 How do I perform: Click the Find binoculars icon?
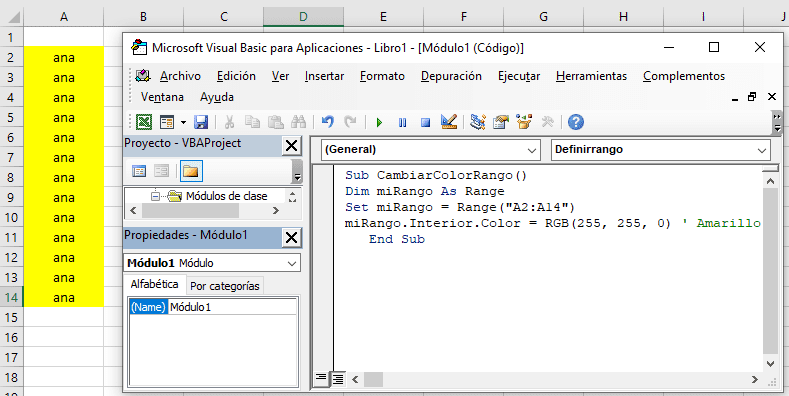click(298, 122)
